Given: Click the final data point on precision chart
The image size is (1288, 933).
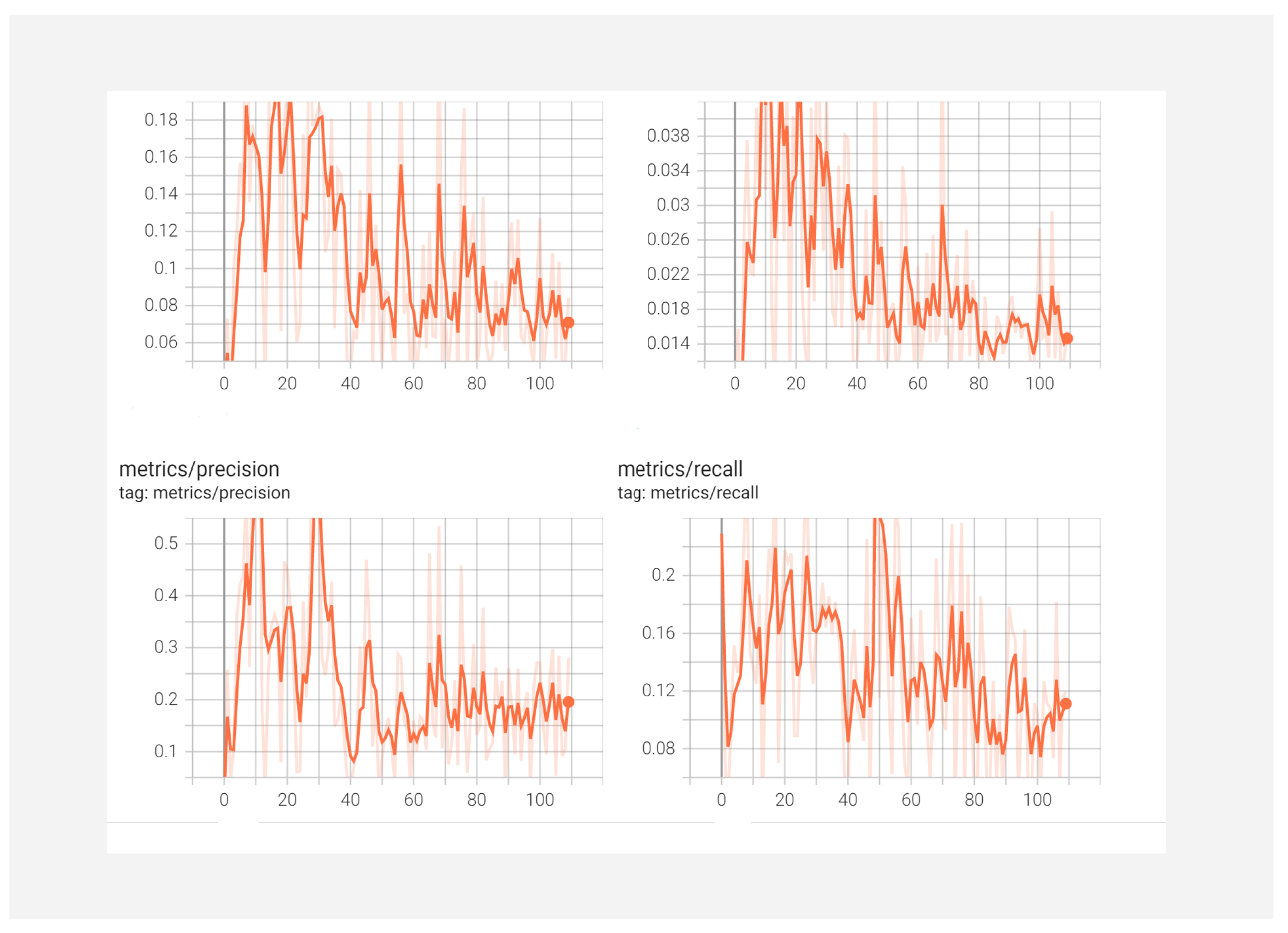Looking at the screenshot, I should coord(569,702).
